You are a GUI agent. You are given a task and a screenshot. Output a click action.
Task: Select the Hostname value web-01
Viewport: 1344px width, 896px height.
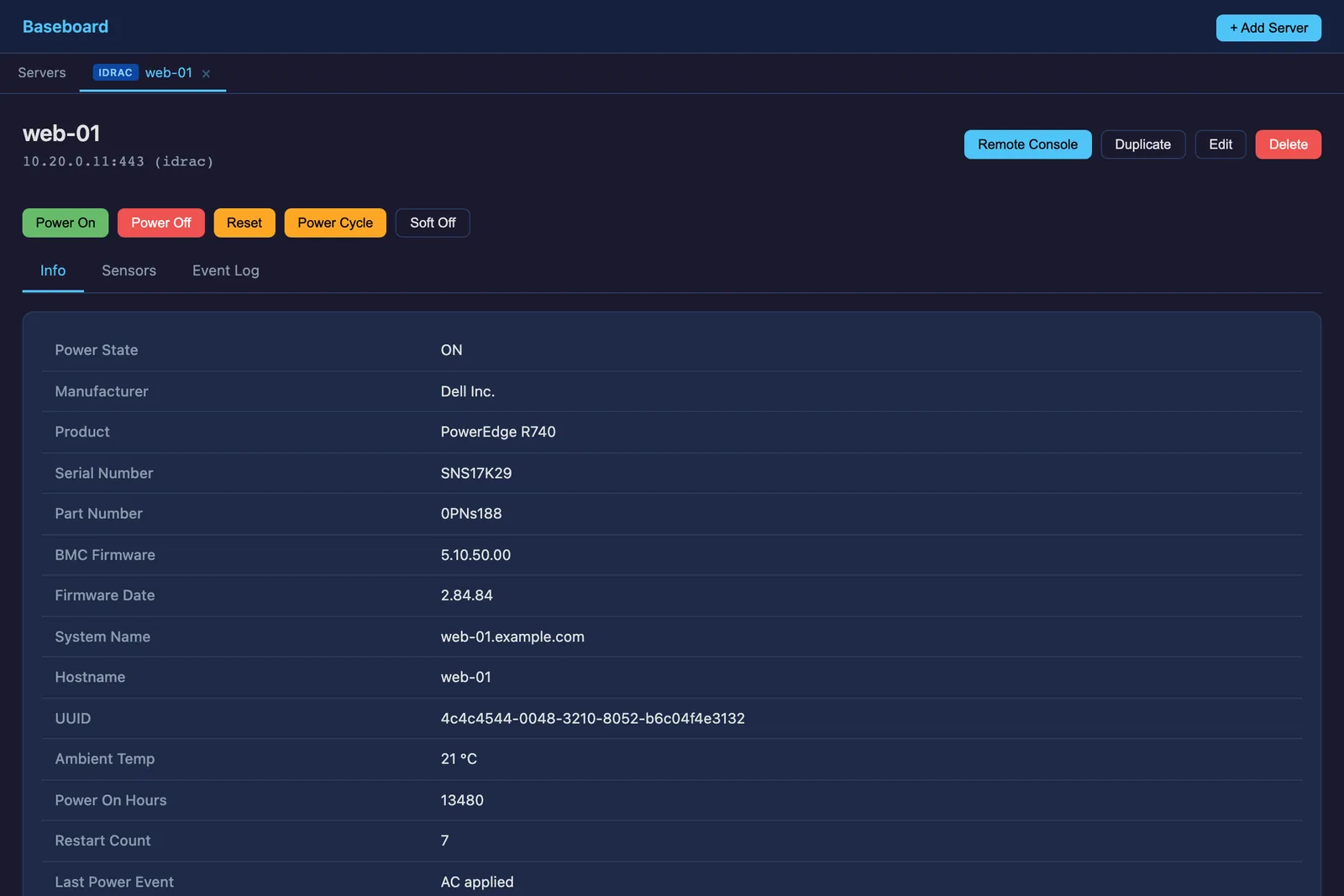466,677
